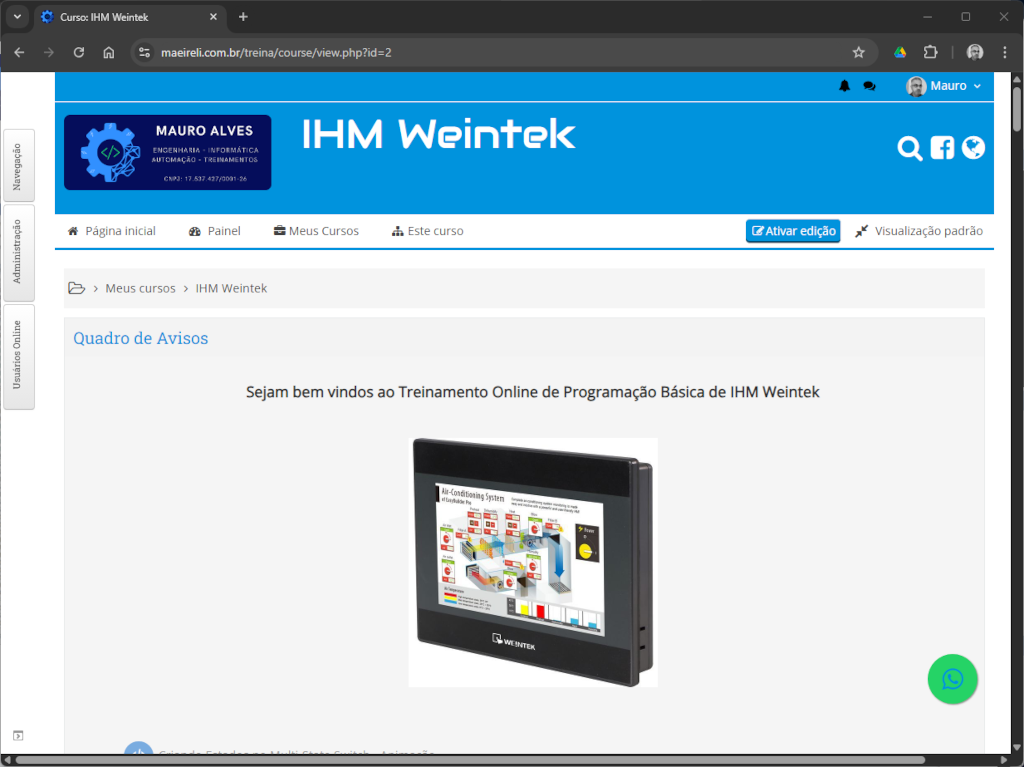Screen dimensions: 1024x767
Task: Go to Página inicial menu item
Action: coord(112,231)
